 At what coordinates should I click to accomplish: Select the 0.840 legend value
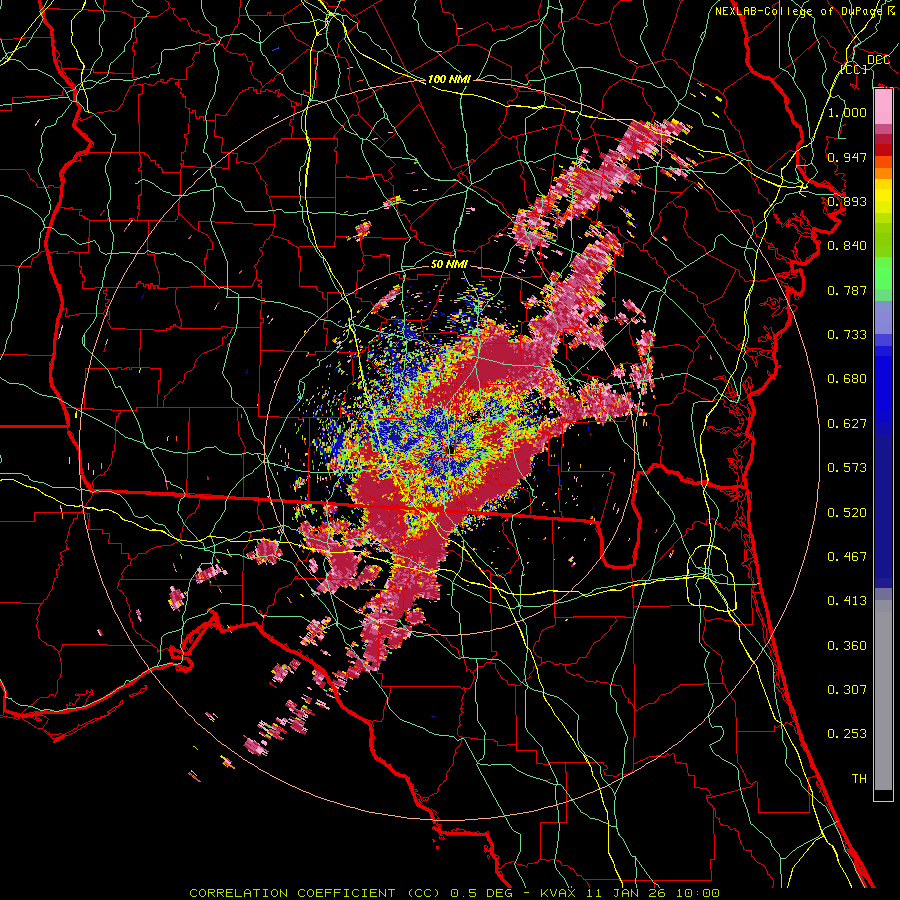[847, 246]
